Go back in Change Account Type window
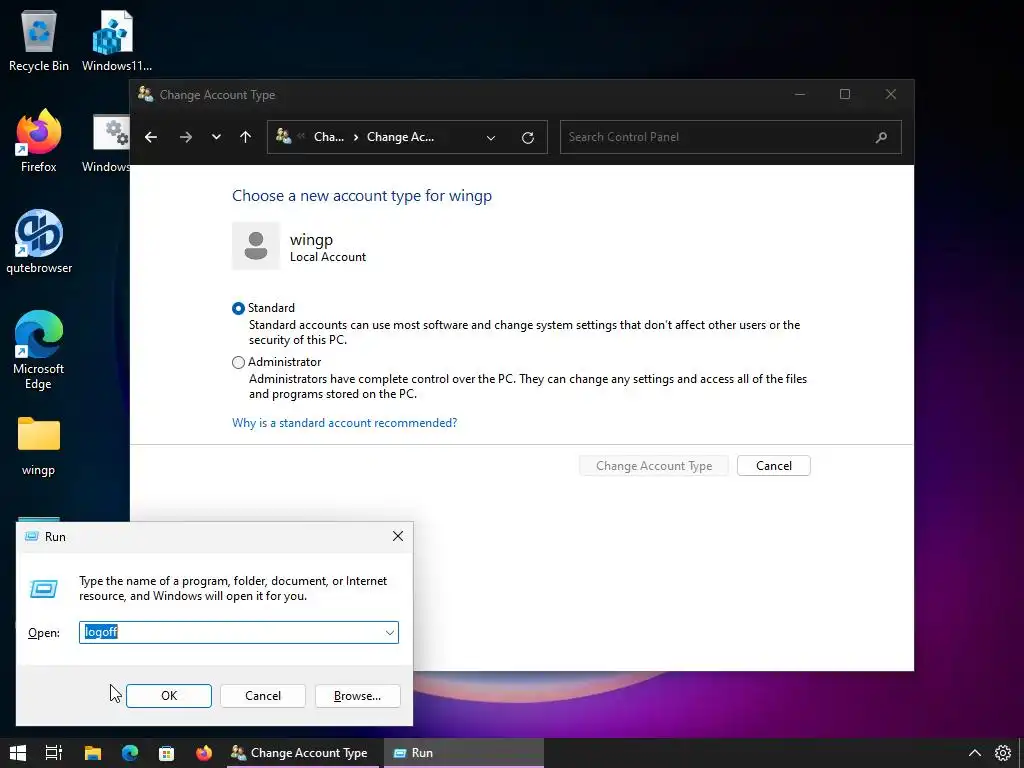The width and height of the screenshot is (1024, 768). (x=151, y=137)
